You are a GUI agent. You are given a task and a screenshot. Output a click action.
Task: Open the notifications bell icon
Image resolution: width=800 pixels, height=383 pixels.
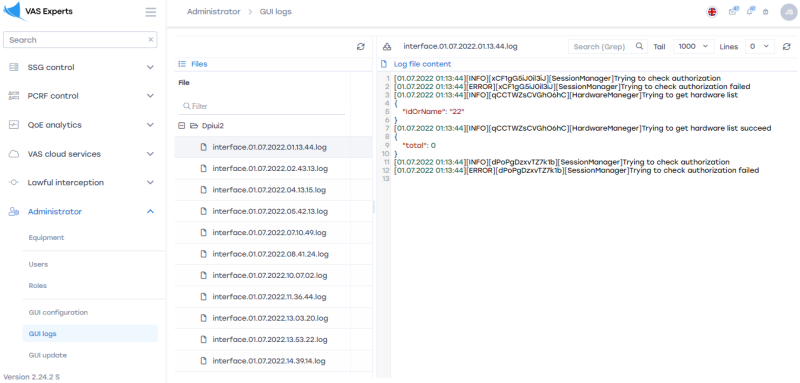pyautogui.click(x=750, y=11)
